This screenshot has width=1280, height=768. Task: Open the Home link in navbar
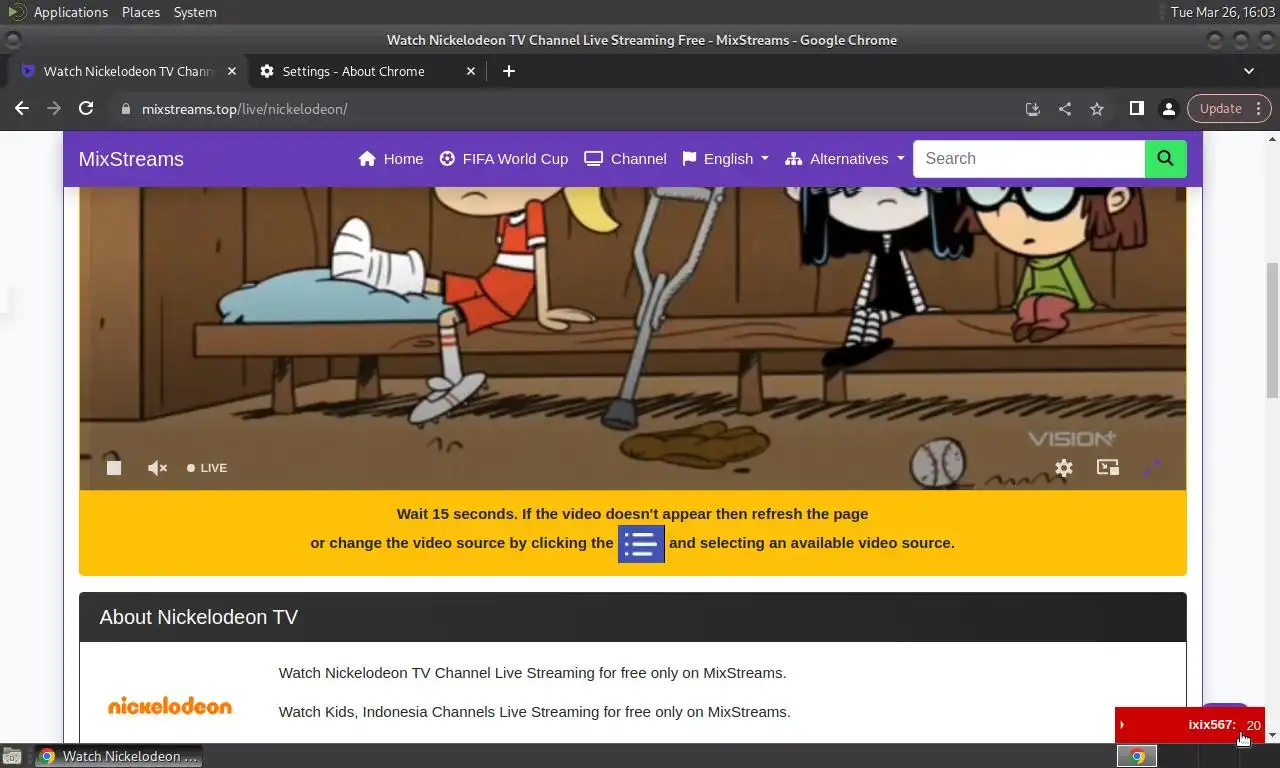391,159
